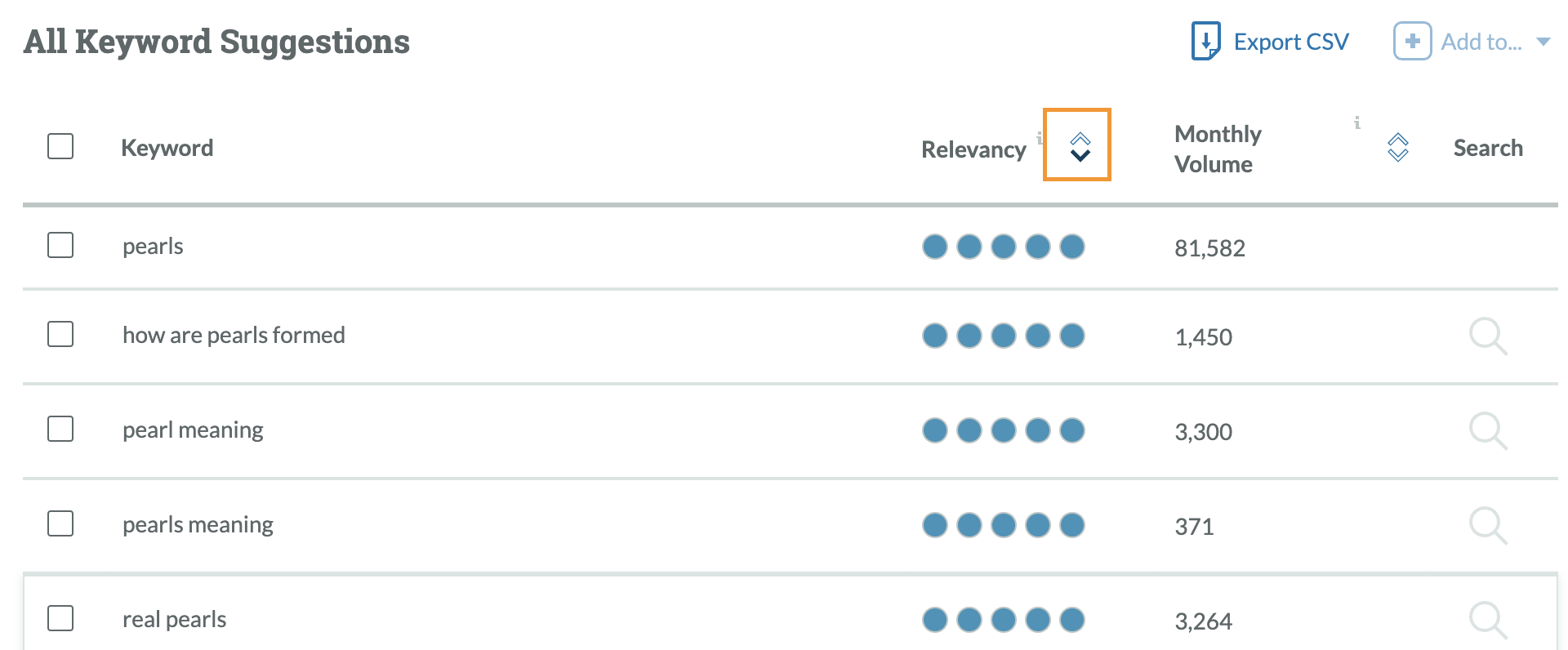Click the Export CSV link
1568x650 pixels.
point(1290,42)
